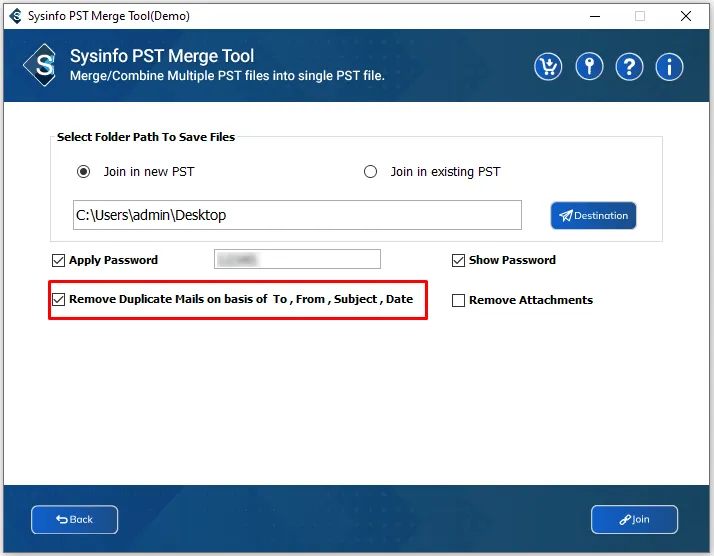Click the app icon in title bar
The height and width of the screenshot is (556, 714).
15,16
